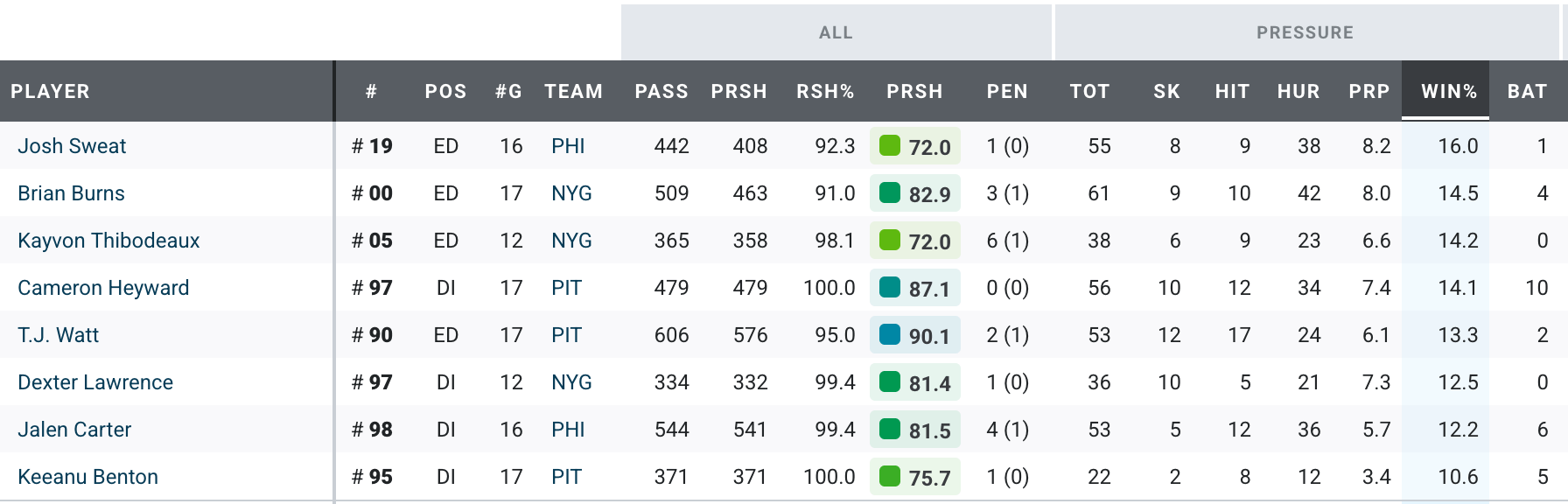Screen dimensions: 1568x504
Task: Open NYG team link for Dexter Lawrence
Action: (x=571, y=382)
